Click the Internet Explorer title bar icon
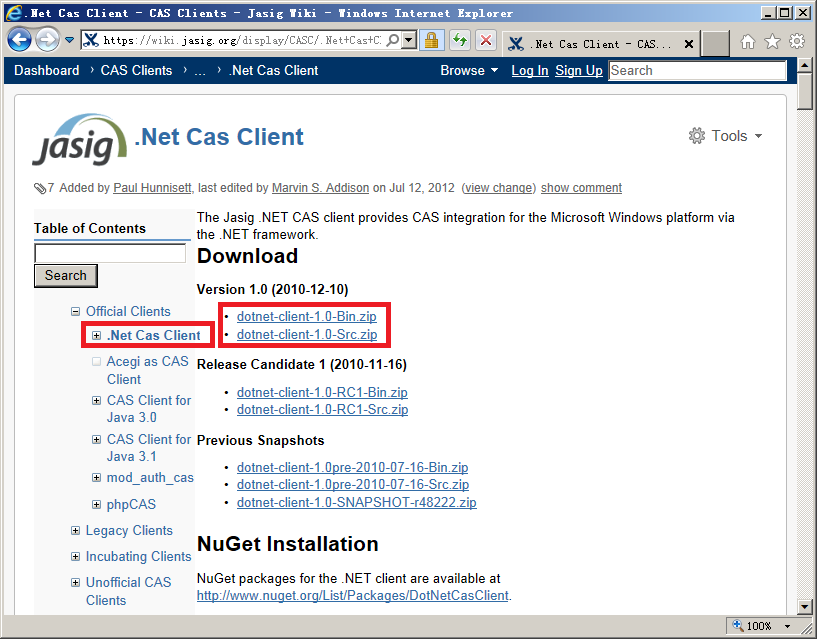Viewport: 817px width, 639px height. pyautogui.click(x=13, y=13)
